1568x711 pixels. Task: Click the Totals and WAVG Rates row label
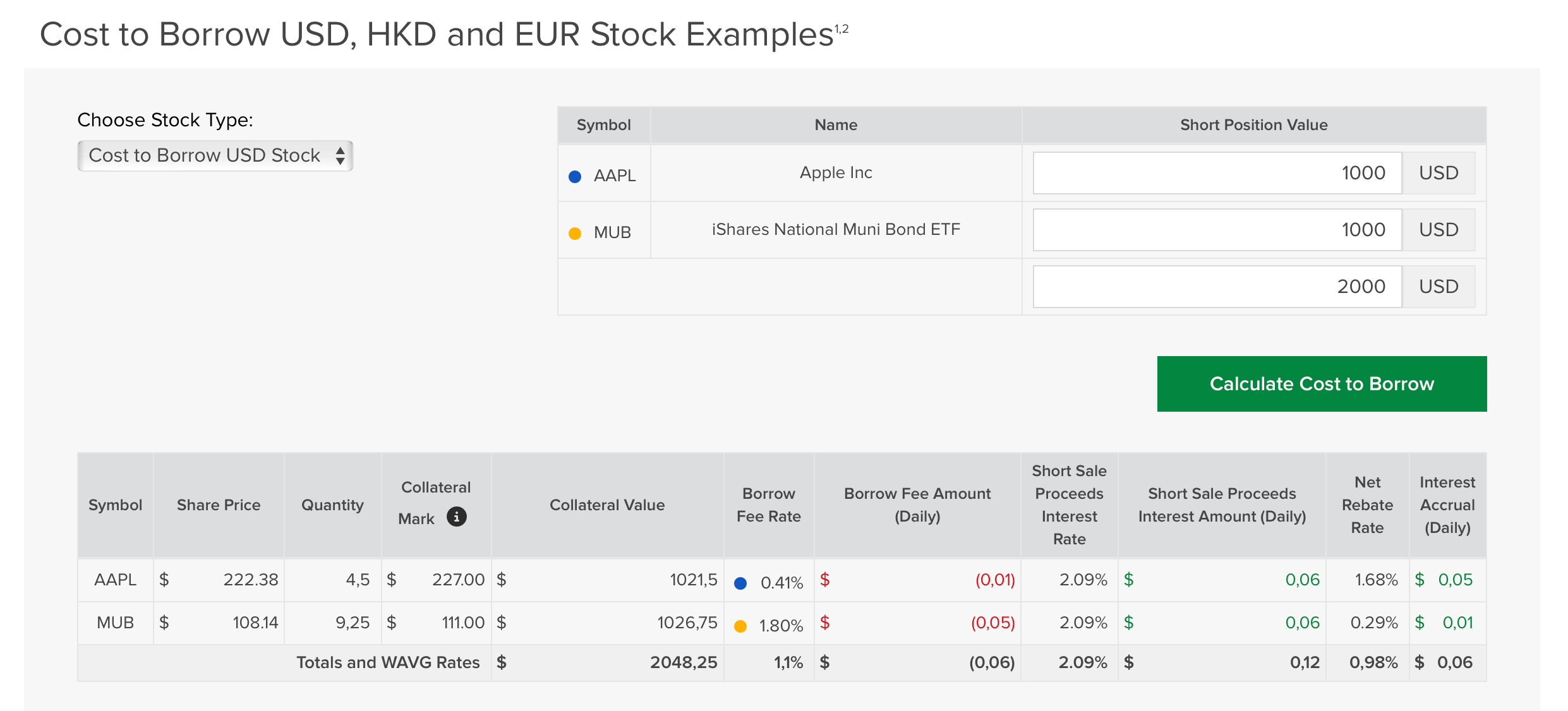coord(388,662)
